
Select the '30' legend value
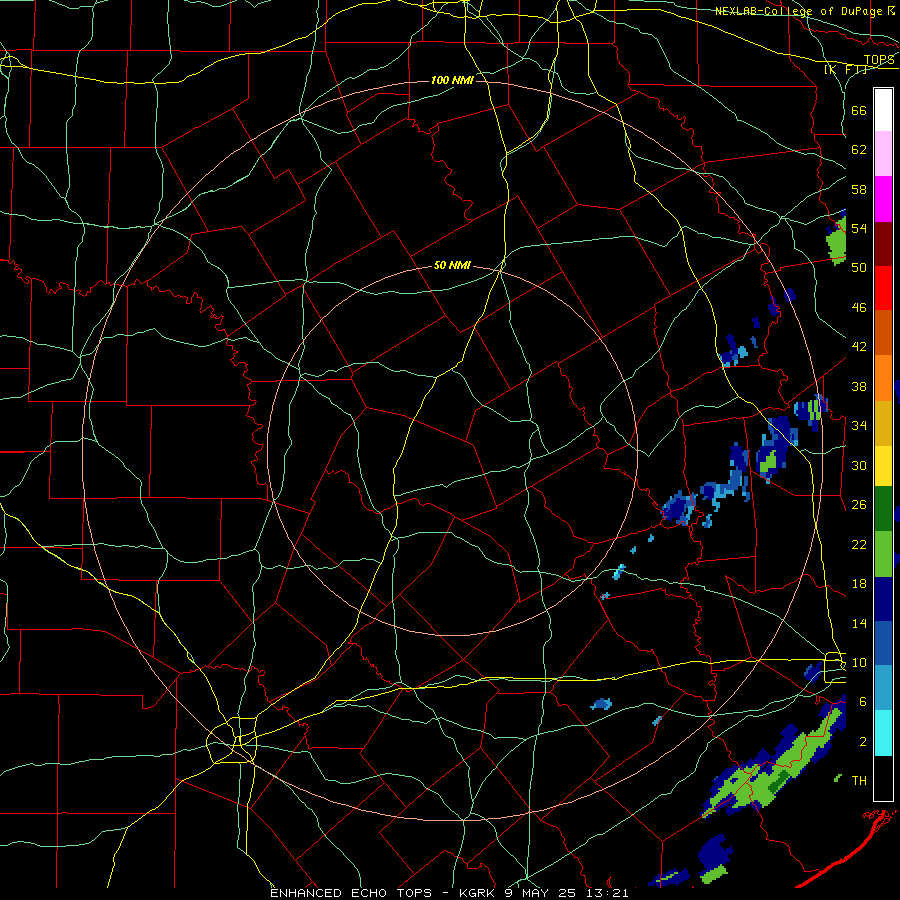[859, 465]
